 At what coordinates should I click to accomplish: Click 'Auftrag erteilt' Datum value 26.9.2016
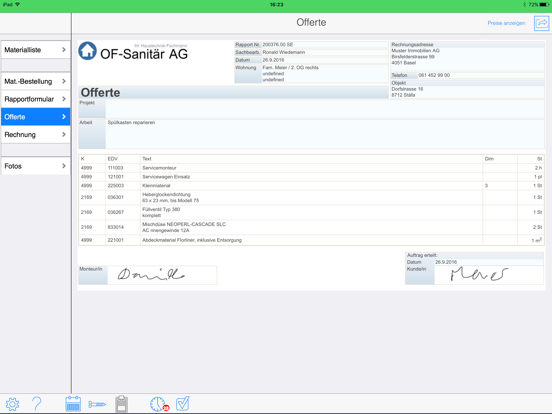tap(446, 262)
